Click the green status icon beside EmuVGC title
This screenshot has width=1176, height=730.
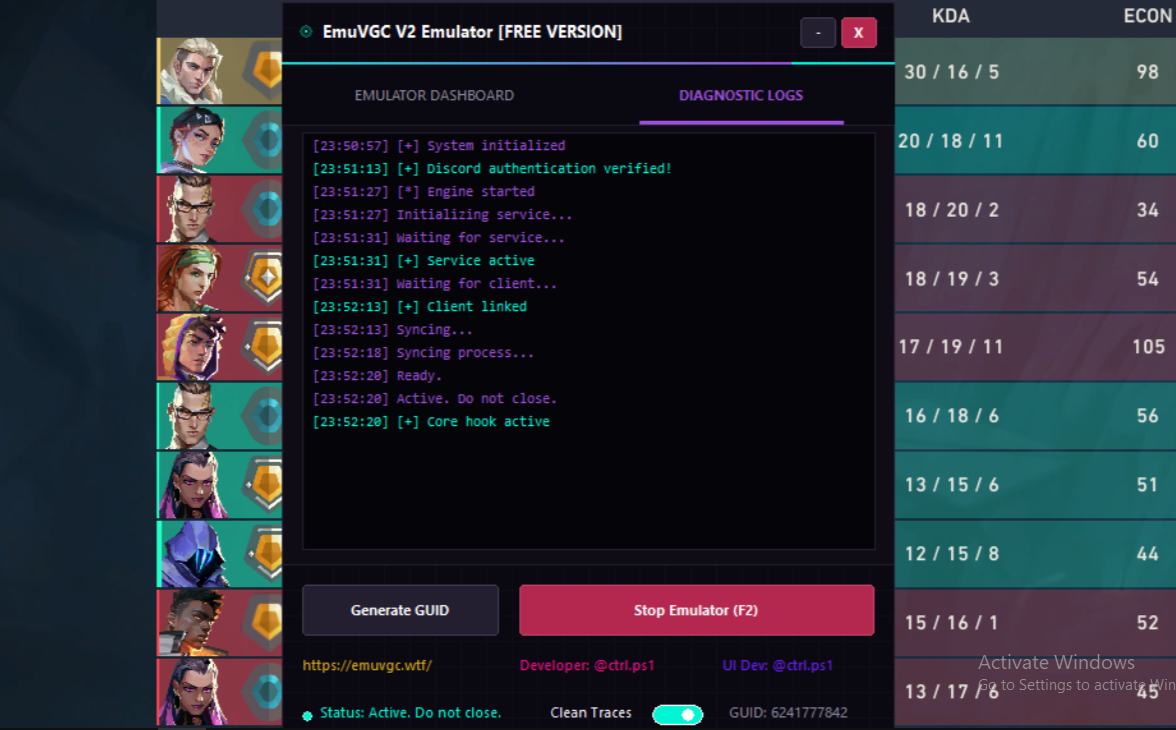point(306,32)
